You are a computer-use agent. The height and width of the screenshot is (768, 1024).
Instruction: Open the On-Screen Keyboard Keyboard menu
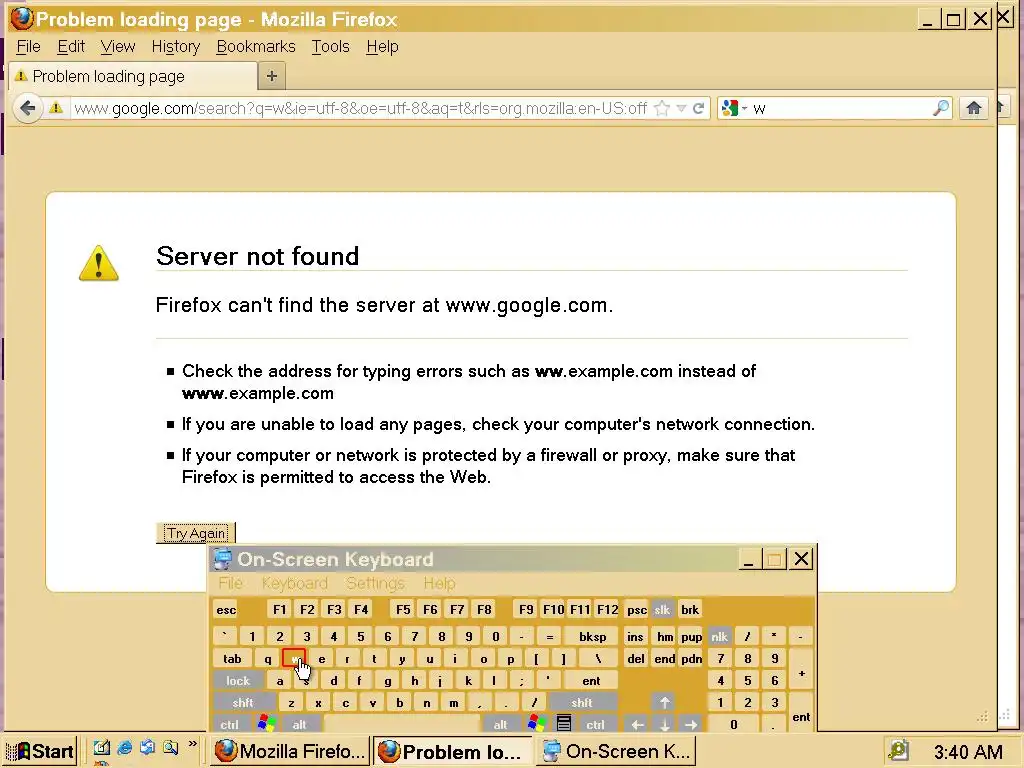click(x=295, y=583)
